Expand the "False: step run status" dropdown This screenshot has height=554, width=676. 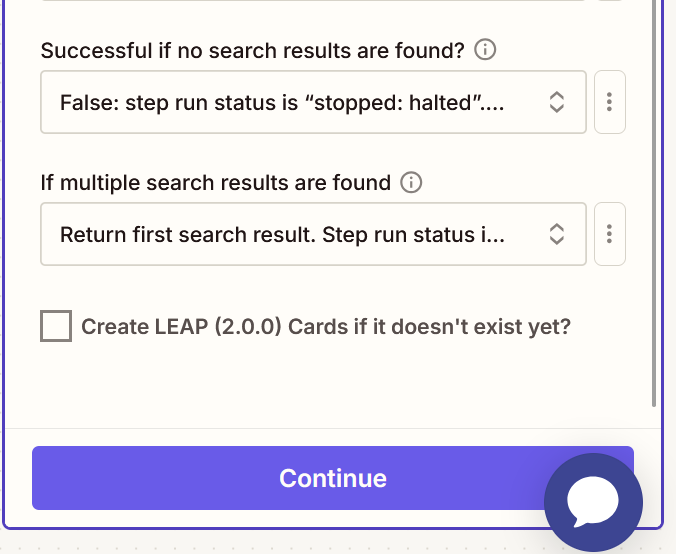(300, 102)
